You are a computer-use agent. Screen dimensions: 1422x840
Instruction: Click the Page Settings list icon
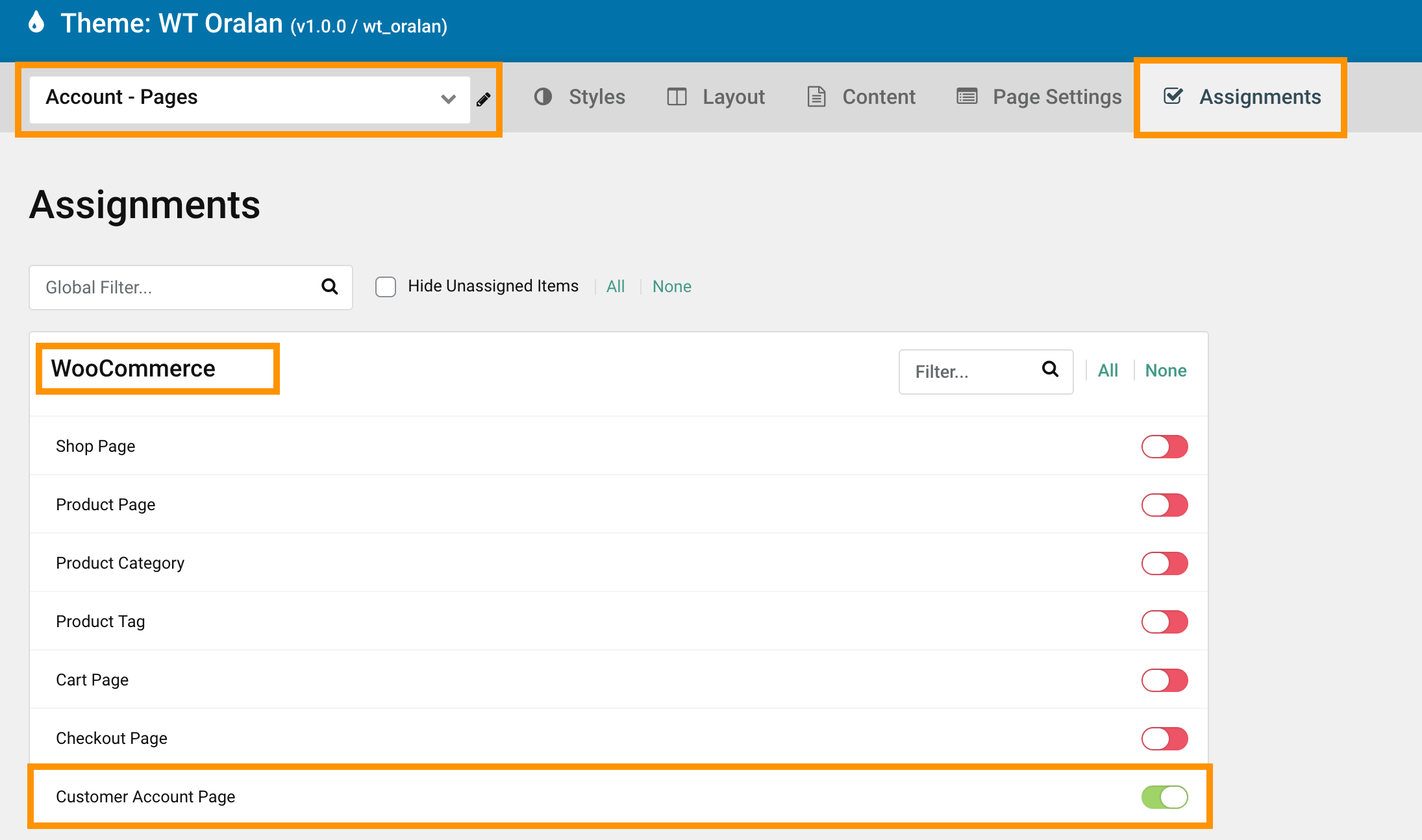tap(967, 97)
